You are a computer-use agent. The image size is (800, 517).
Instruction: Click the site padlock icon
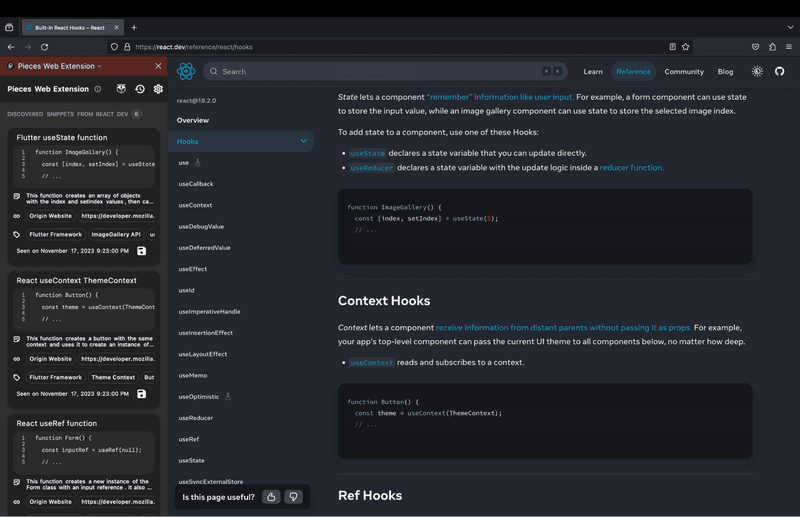[x=127, y=46]
